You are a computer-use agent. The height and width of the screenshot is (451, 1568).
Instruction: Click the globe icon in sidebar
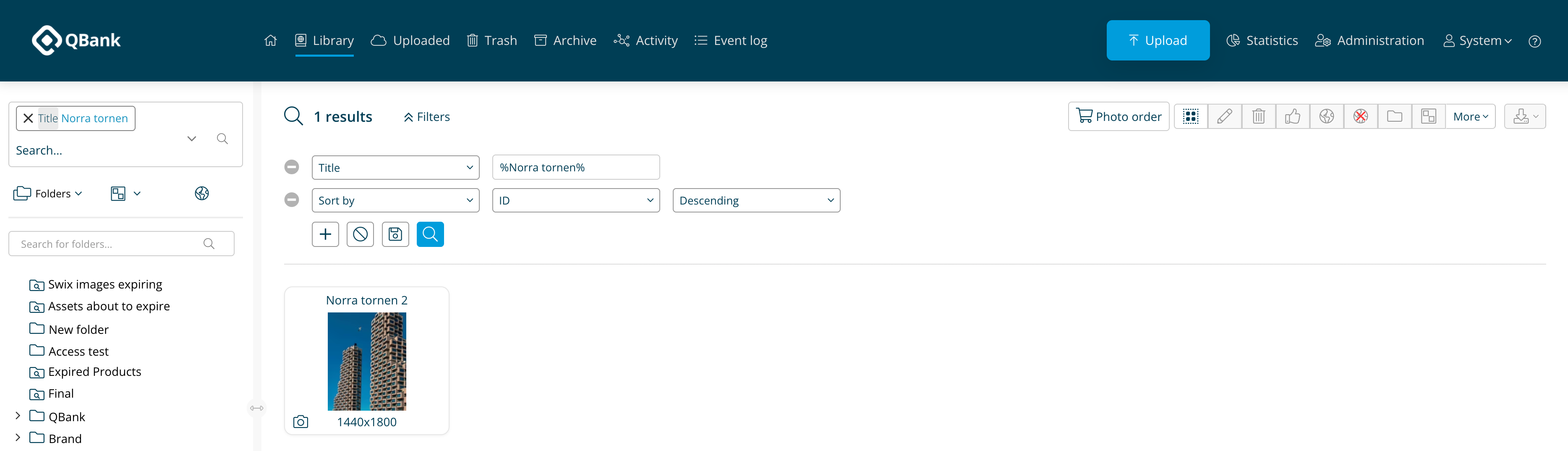pyautogui.click(x=202, y=194)
